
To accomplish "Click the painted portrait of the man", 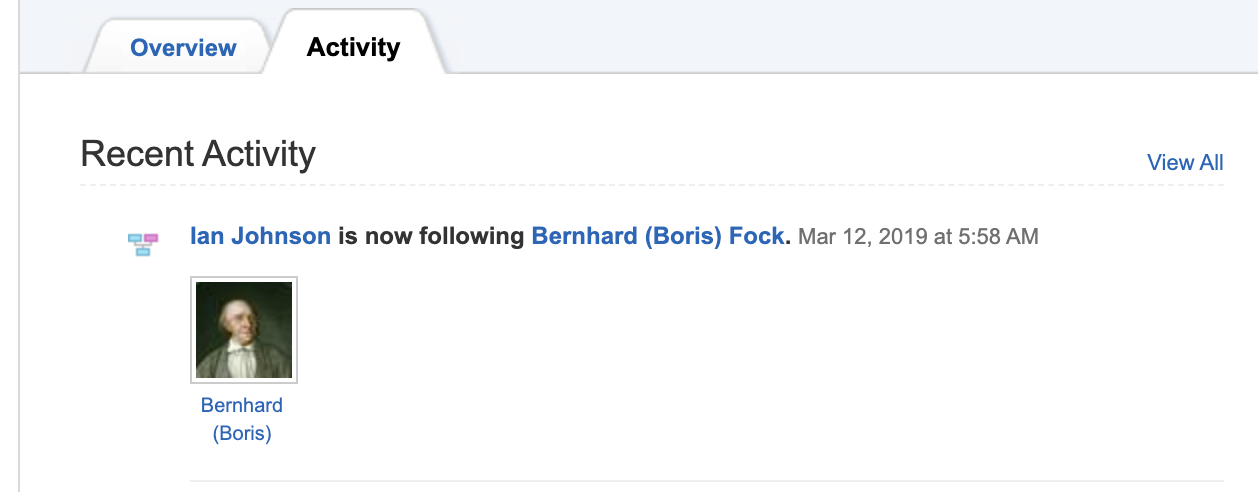I will coord(243,330).
